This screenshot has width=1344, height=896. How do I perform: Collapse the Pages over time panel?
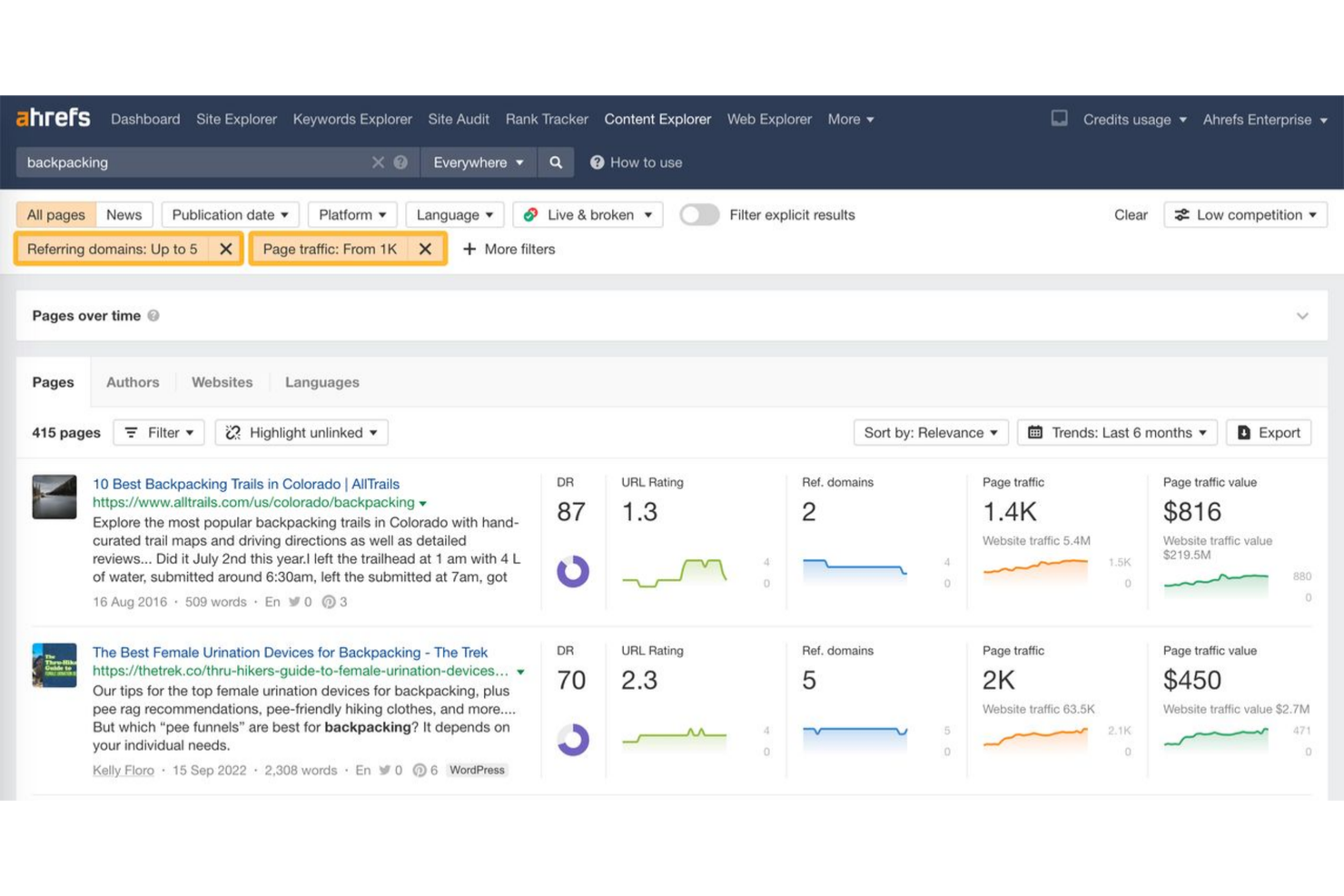1302,315
